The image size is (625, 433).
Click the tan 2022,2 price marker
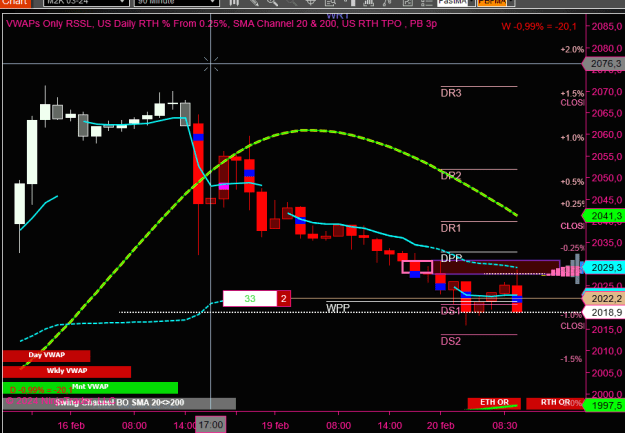pos(604,299)
